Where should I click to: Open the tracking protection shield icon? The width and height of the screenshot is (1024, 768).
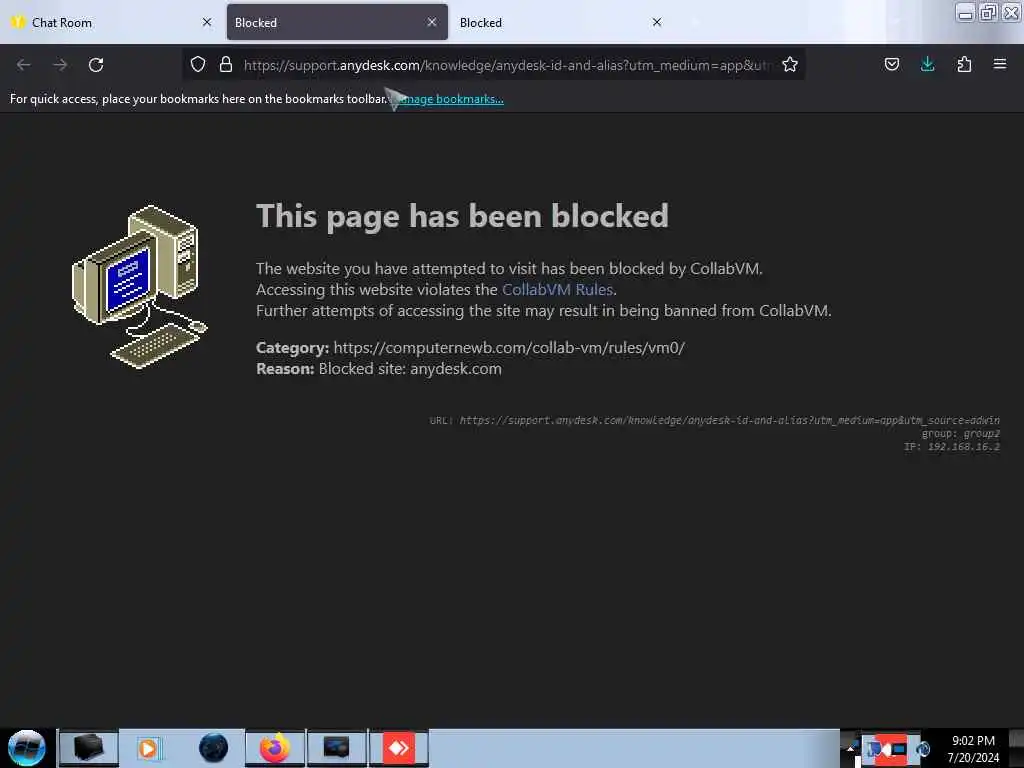(x=198, y=64)
